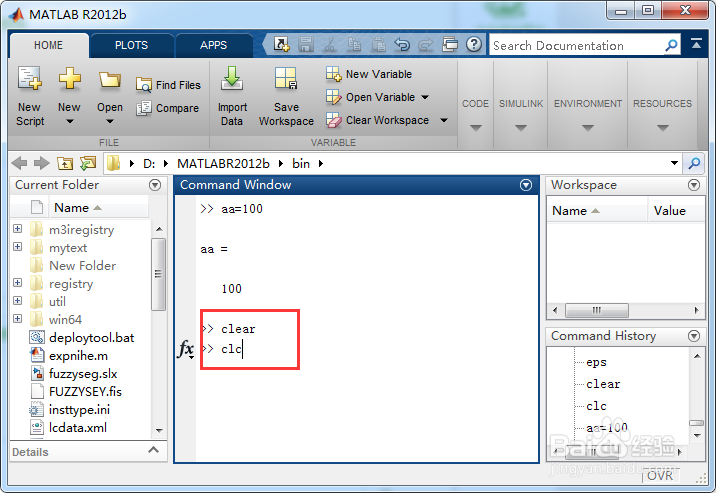The height and width of the screenshot is (493, 716).
Task: Minimize the toolstrip ribbon
Action: pos(696,44)
